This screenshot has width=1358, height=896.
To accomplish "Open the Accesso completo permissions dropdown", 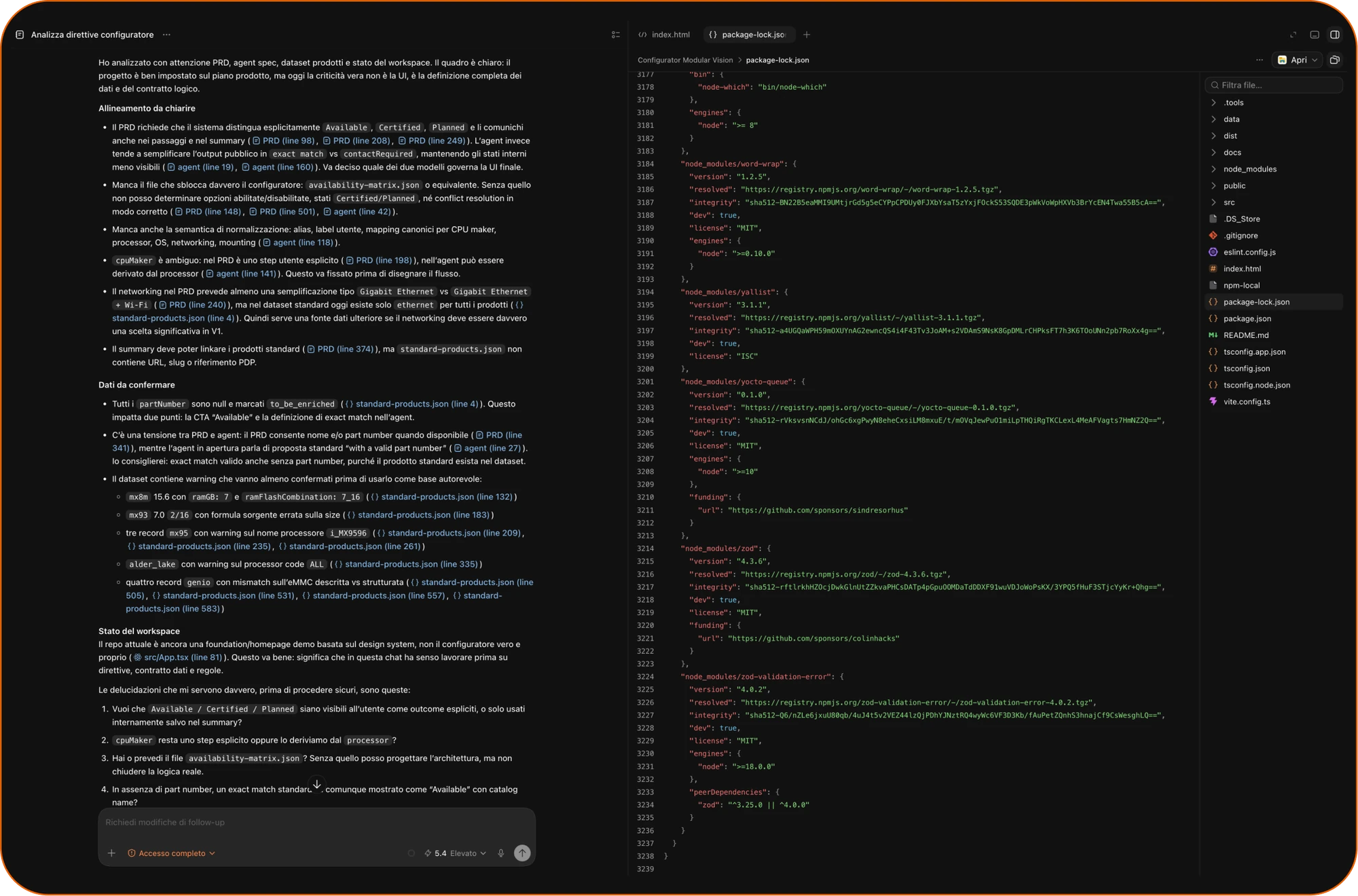I will click(171, 853).
